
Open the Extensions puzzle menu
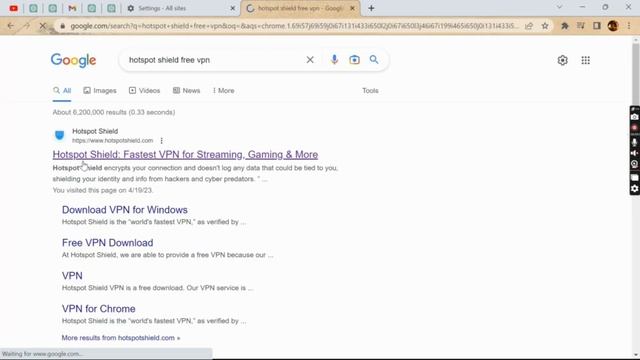[x=564, y=26]
